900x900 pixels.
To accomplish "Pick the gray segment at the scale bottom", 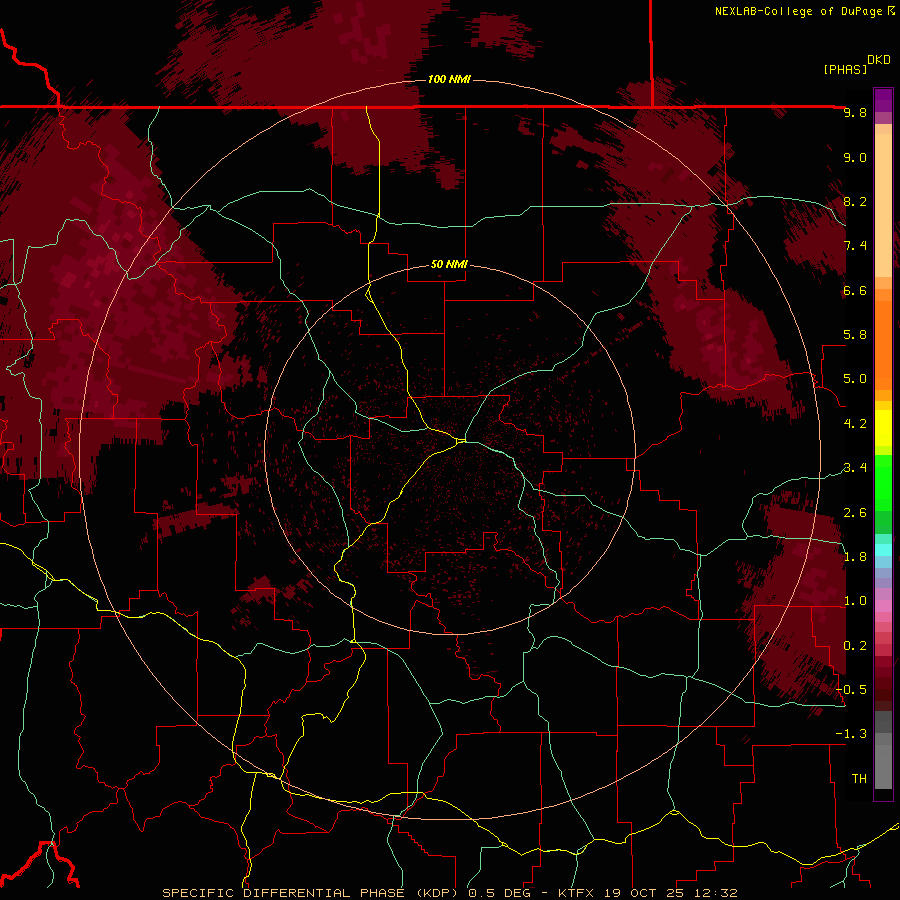I will point(883,766).
